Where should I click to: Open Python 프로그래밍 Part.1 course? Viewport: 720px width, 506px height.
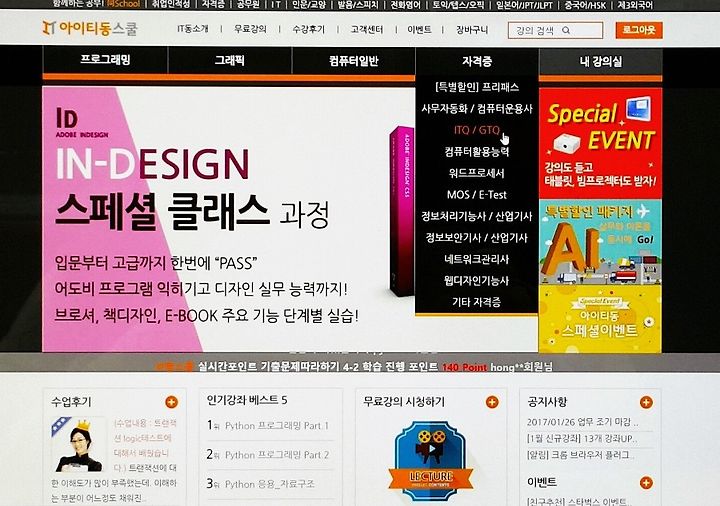pos(276,426)
